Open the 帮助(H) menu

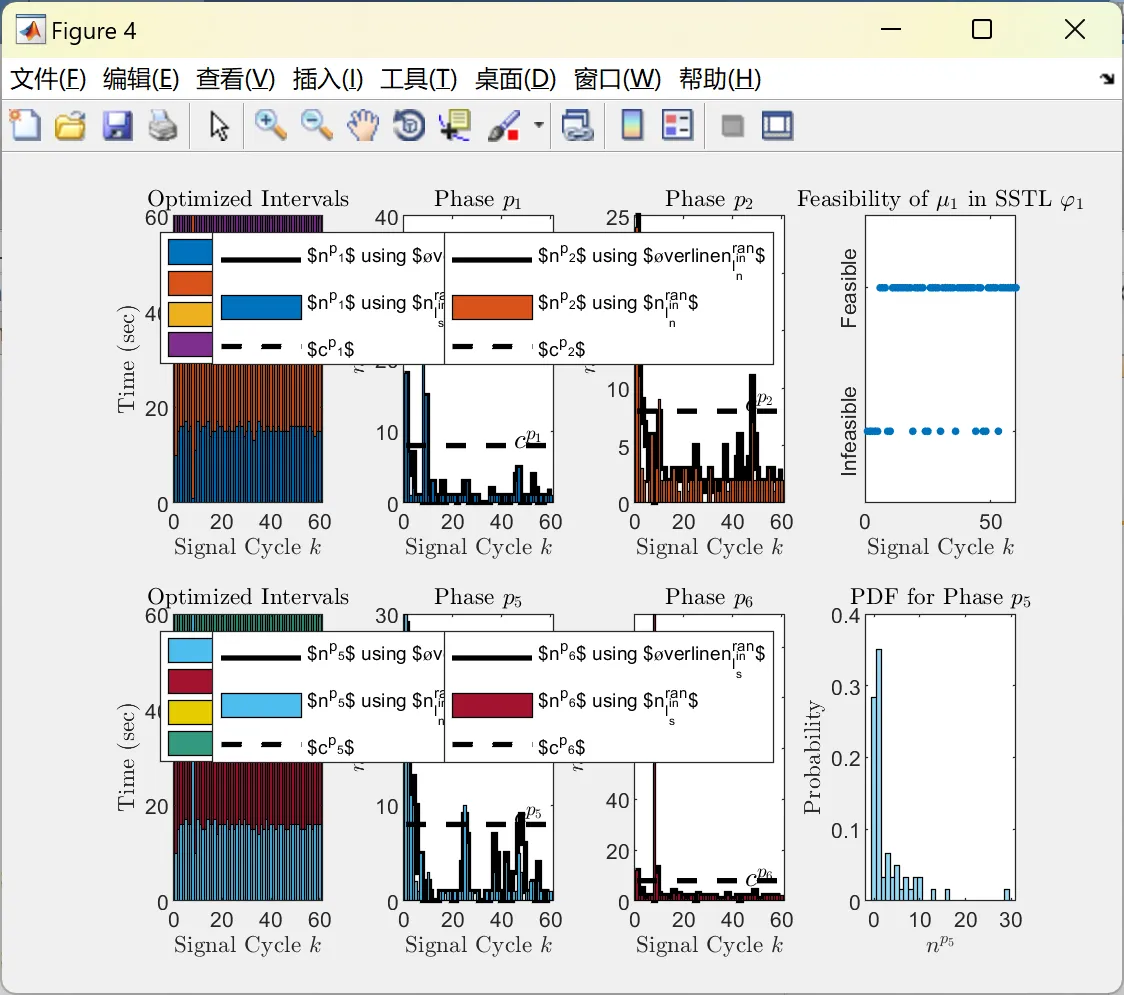pyautogui.click(x=720, y=79)
